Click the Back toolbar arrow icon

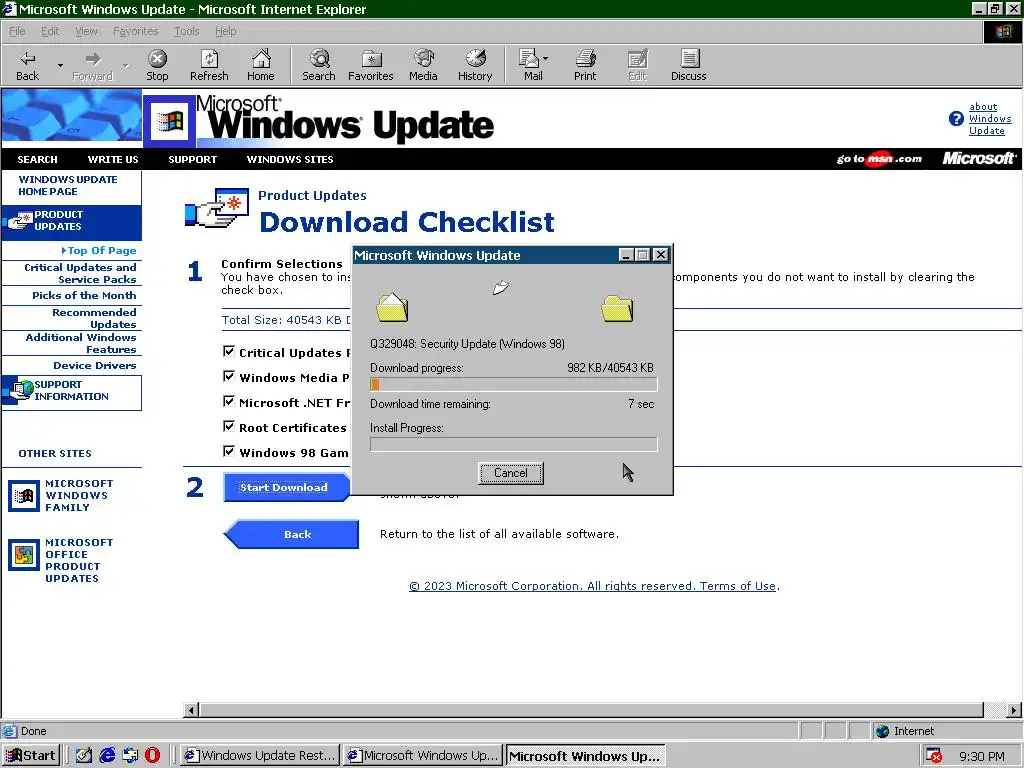click(x=27, y=59)
